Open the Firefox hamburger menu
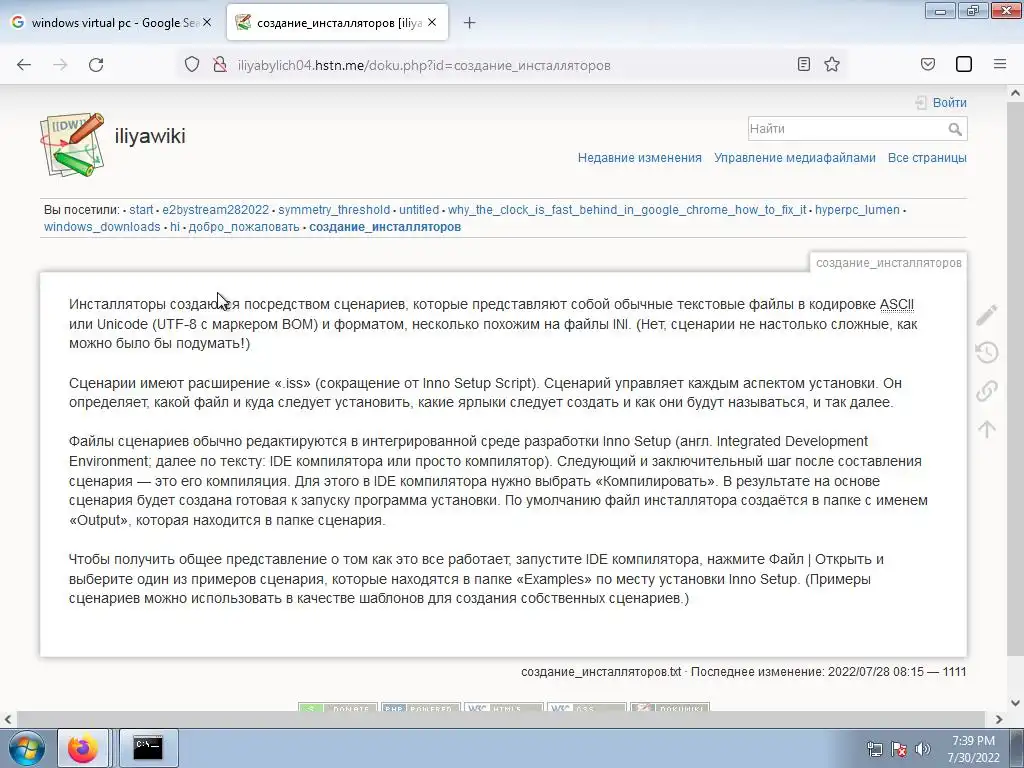The width and height of the screenshot is (1024, 768). tap(1000, 64)
